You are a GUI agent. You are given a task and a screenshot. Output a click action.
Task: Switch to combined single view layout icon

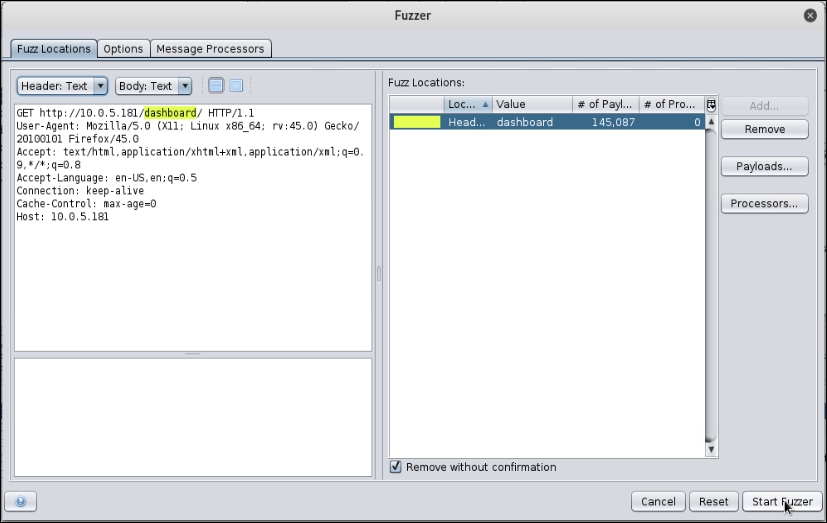click(236, 85)
